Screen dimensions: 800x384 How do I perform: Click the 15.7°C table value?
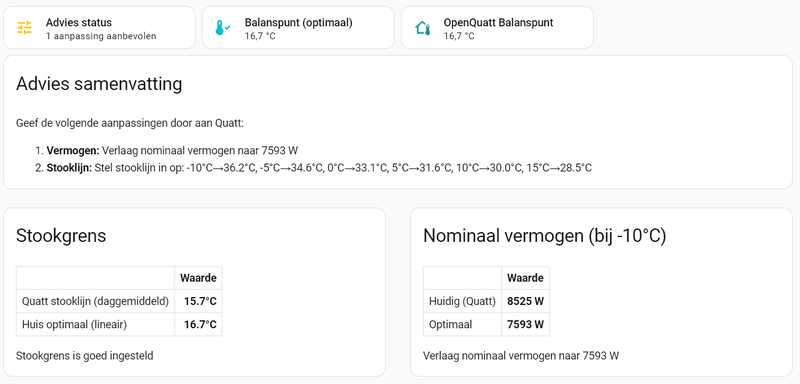(x=200, y=301)
